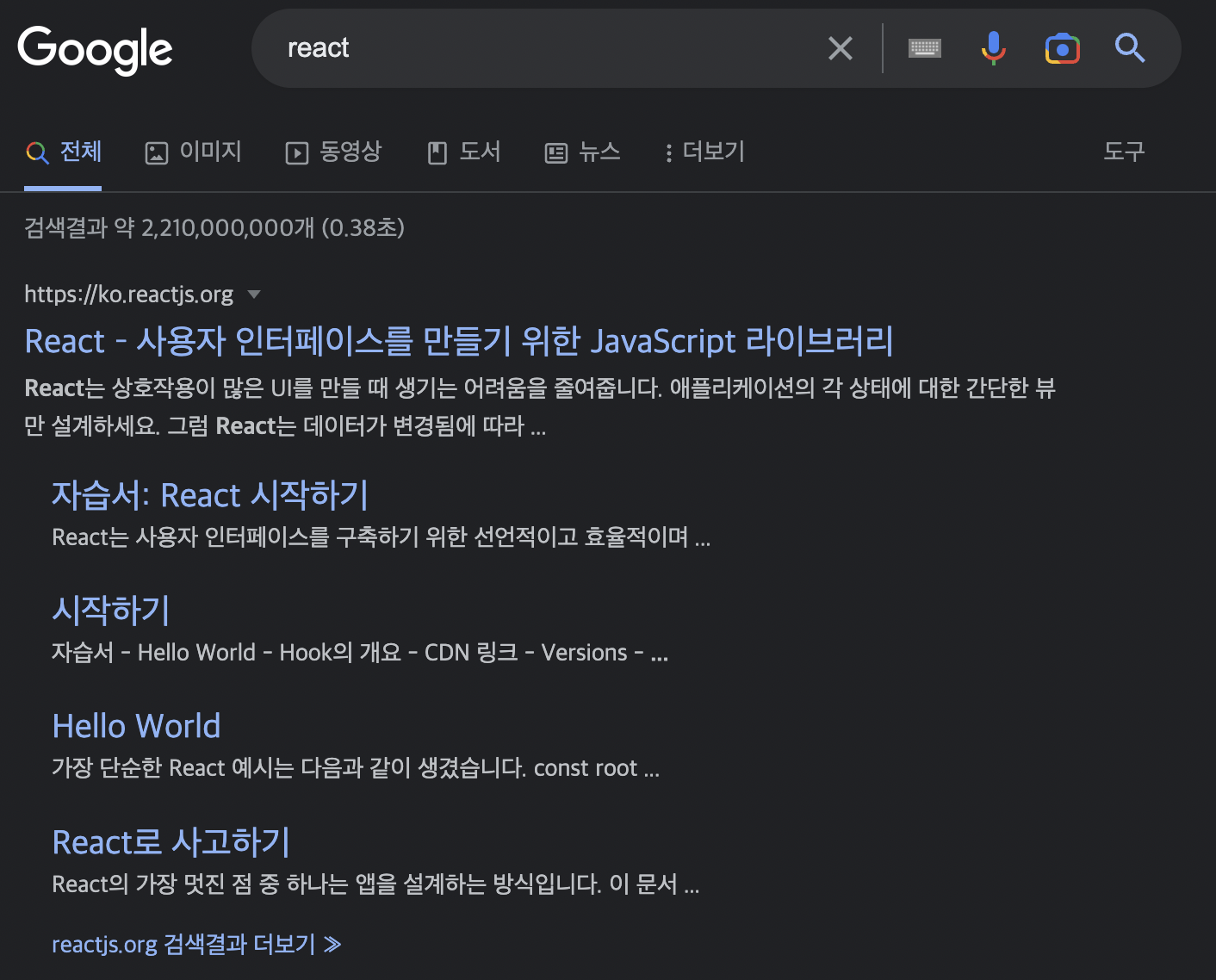
Task: Click the snippet React의 가장 멋진 점
Action: pyautogui.click(x=375, y=884)
